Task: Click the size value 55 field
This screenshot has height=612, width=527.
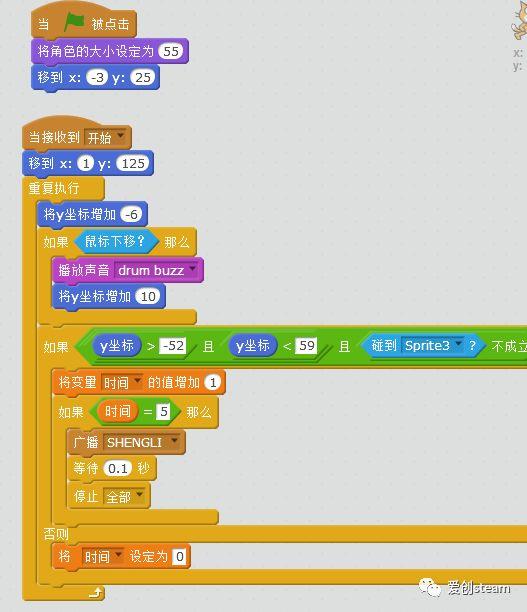Action: pyautogui.click(x=171, y=51)
